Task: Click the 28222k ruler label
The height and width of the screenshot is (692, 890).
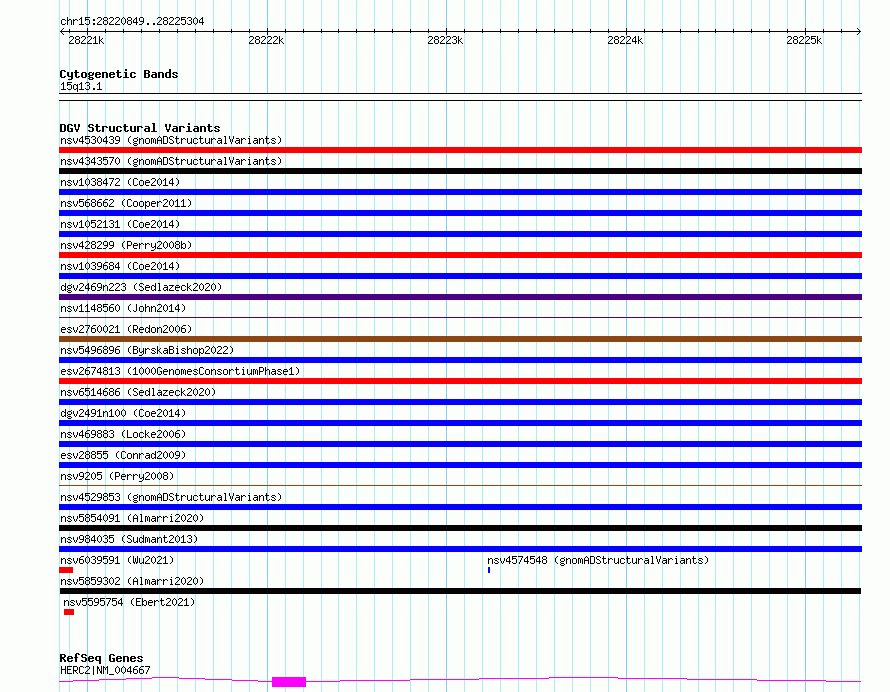Action: point(266,40)
